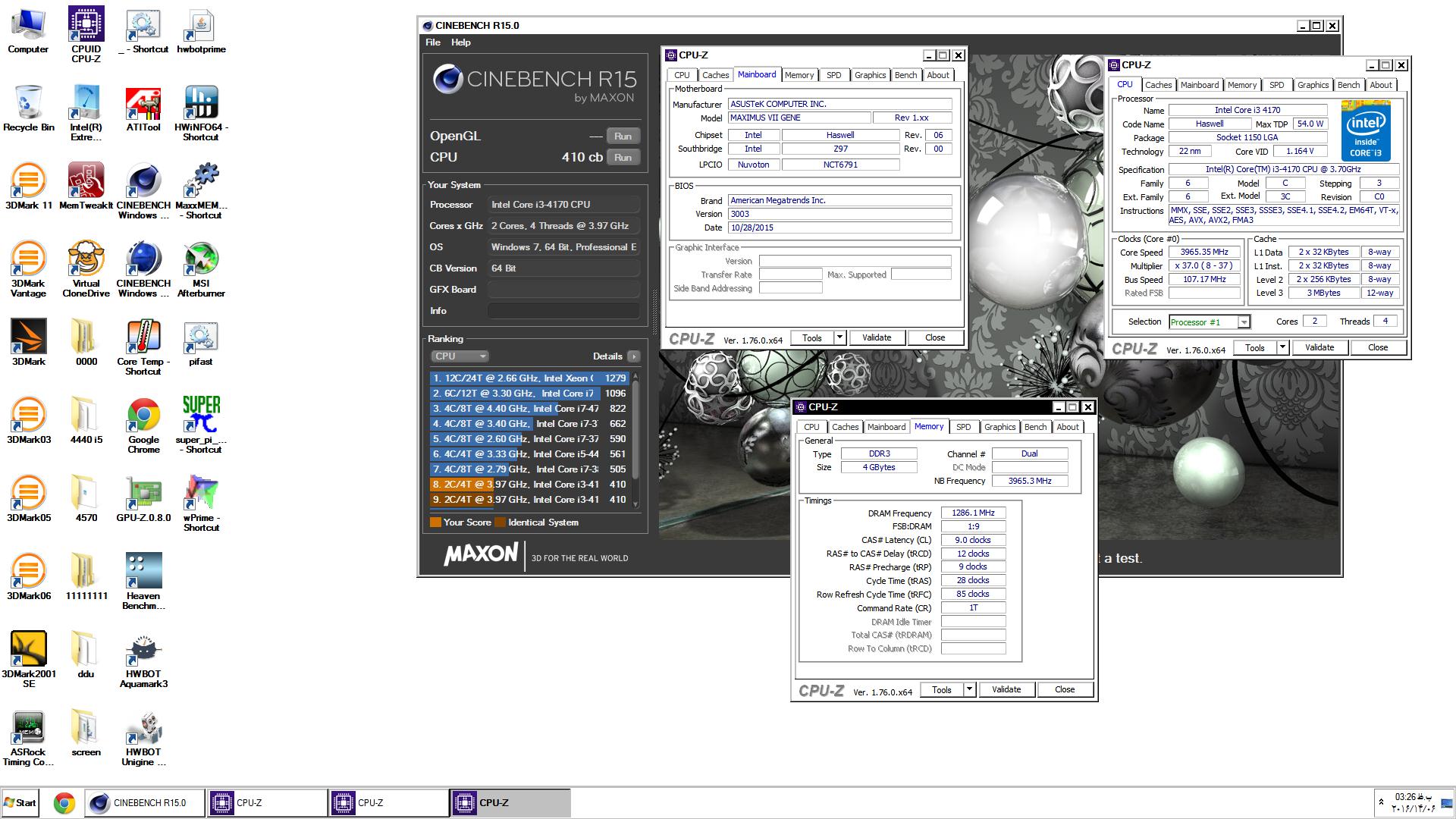This screenshot has height=819, width=1456.
Task: Click Validate in Memory CPU-Z window
Action: click(x=1006, y=689)
